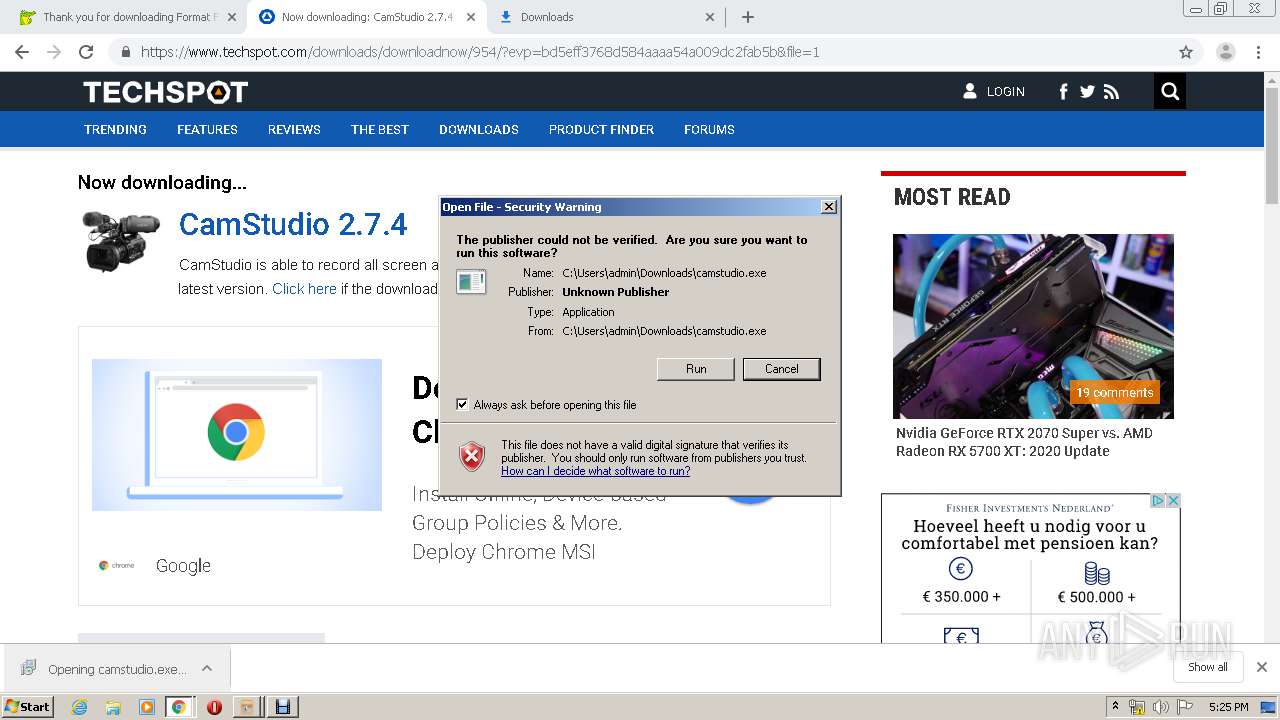Open CamStudio 2.7.4 title link
The width and height of the screenshot is (1280, 720).
click(x=293, y=224)
